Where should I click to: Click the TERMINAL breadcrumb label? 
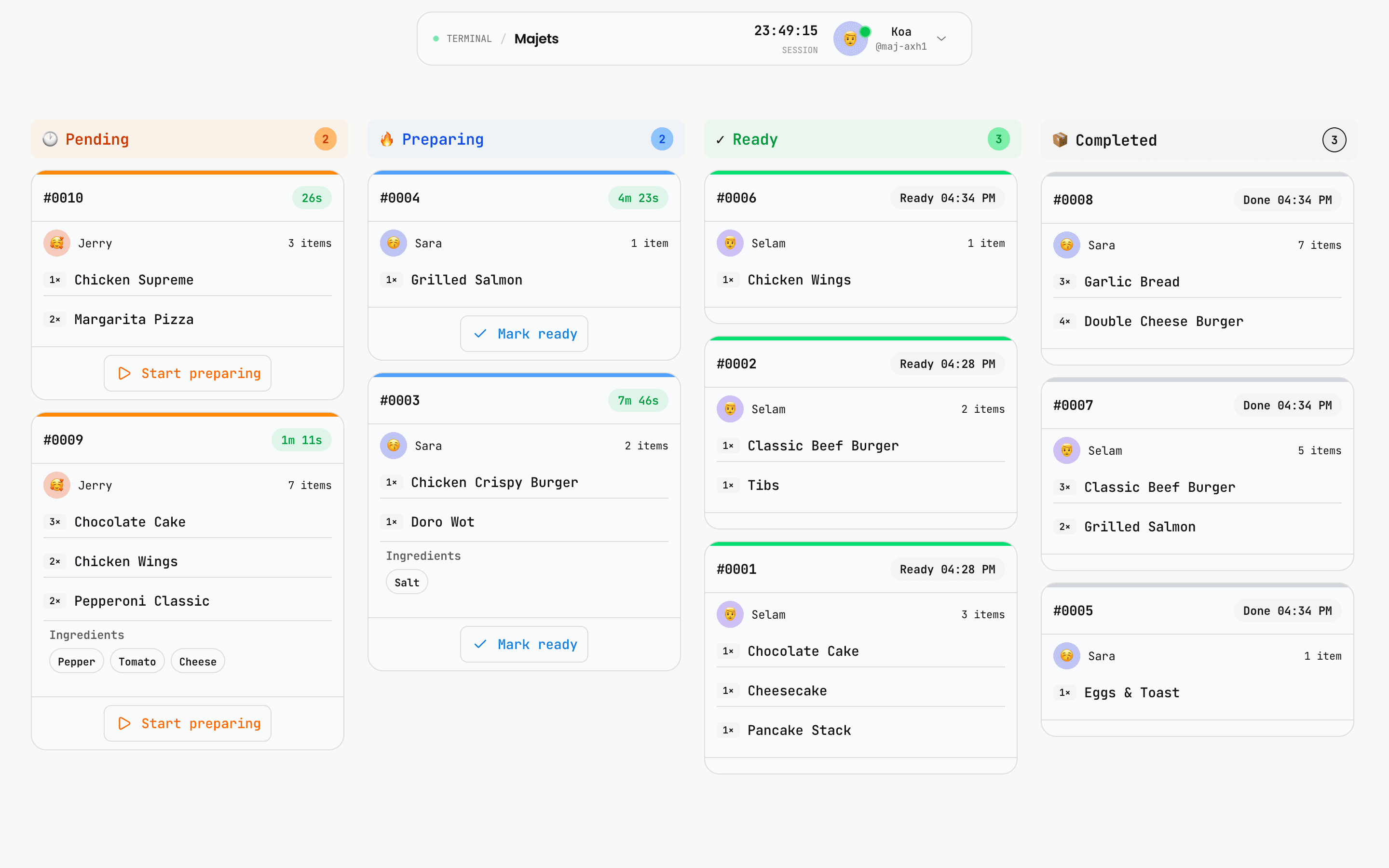point(469,39)
